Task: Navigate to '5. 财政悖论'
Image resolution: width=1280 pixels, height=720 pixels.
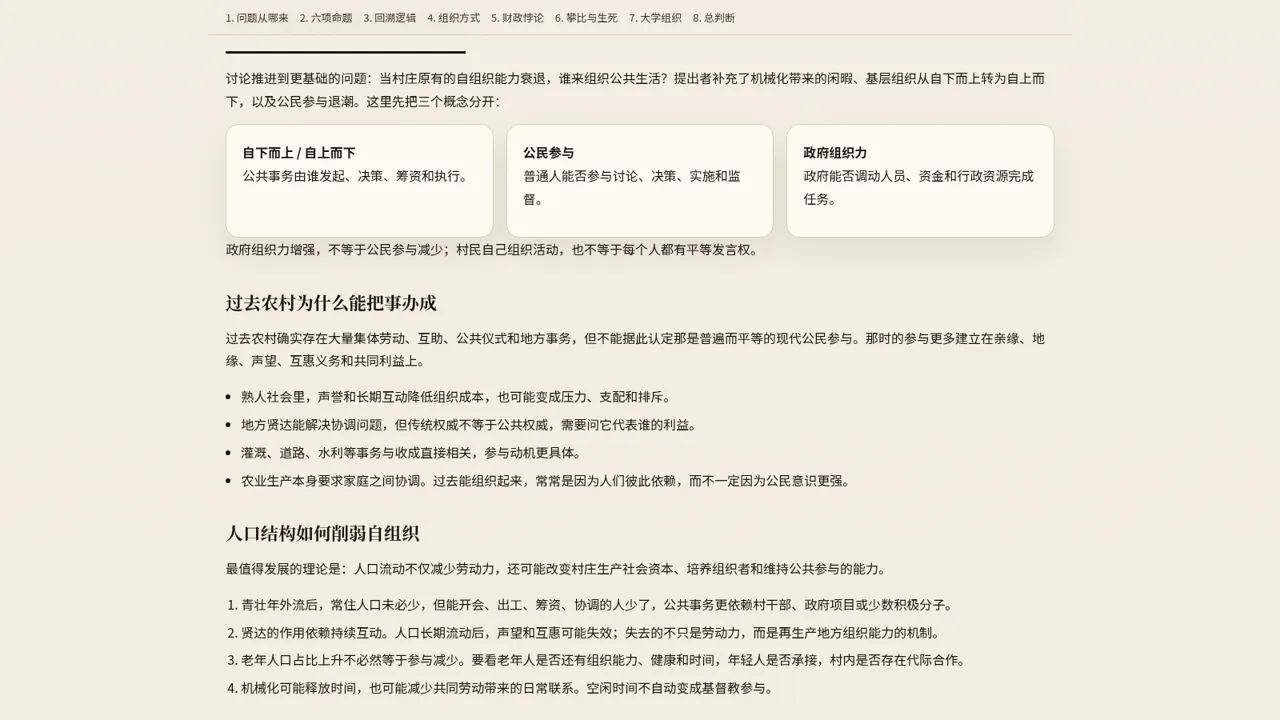Action: click(x=518, y=18)
